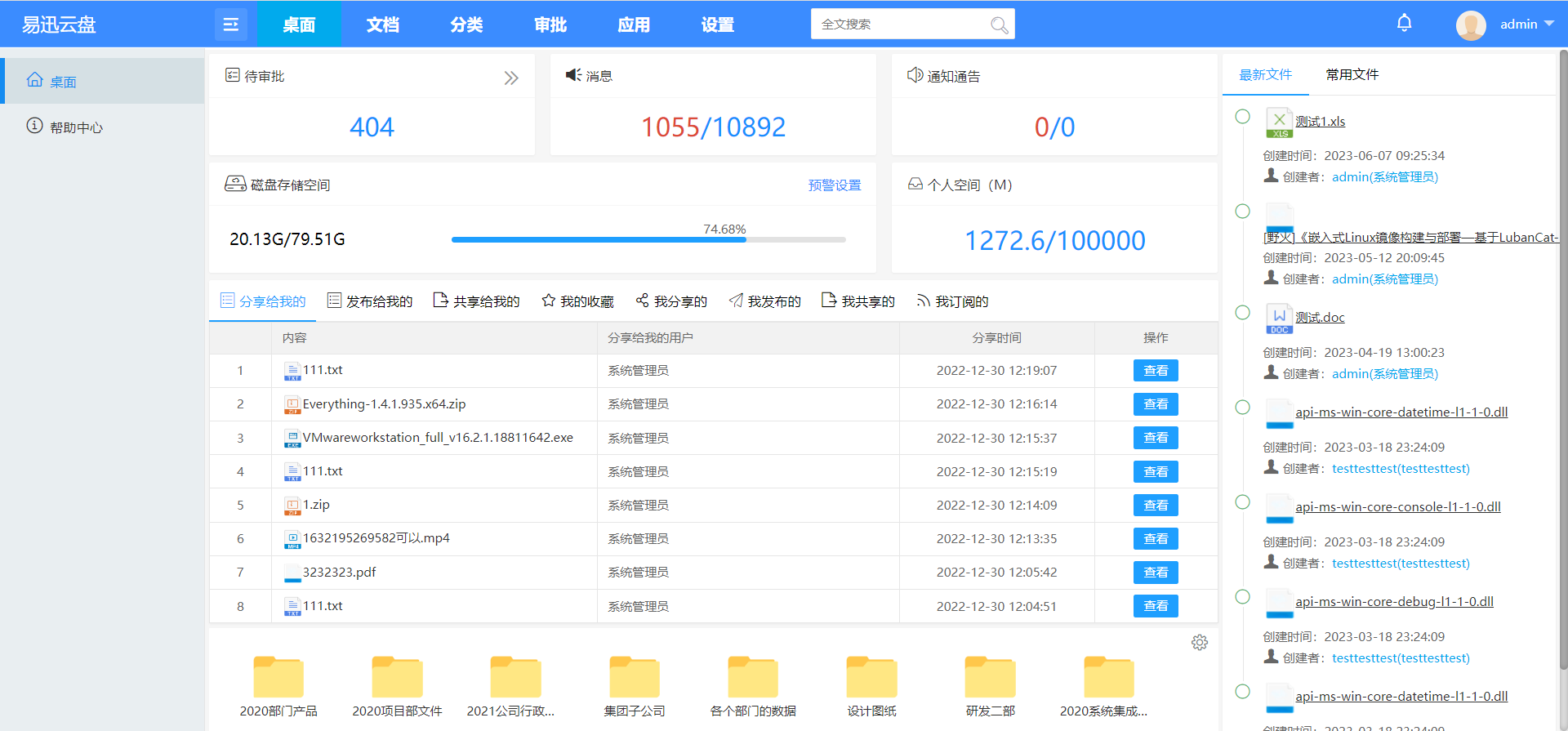The height and width of the screenshot is (731, 1568).
Task: Click the notification bell icon
Action: coord(1404,23)
